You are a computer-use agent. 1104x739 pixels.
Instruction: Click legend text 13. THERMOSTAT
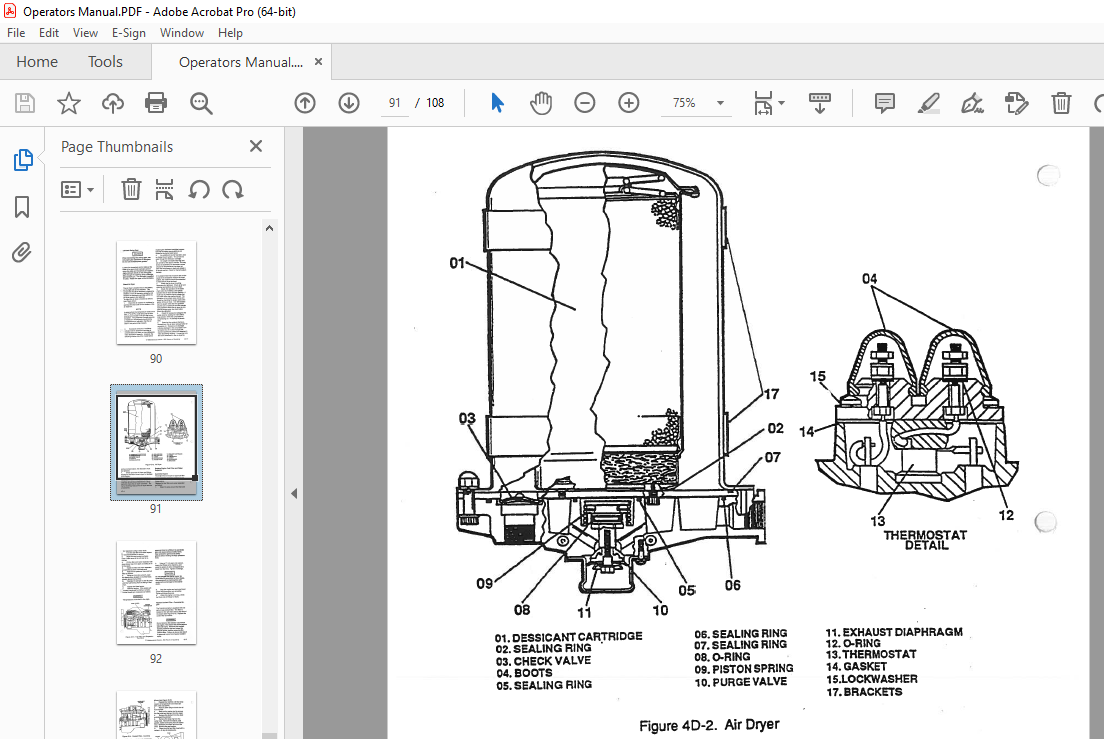tap(871, 655)
